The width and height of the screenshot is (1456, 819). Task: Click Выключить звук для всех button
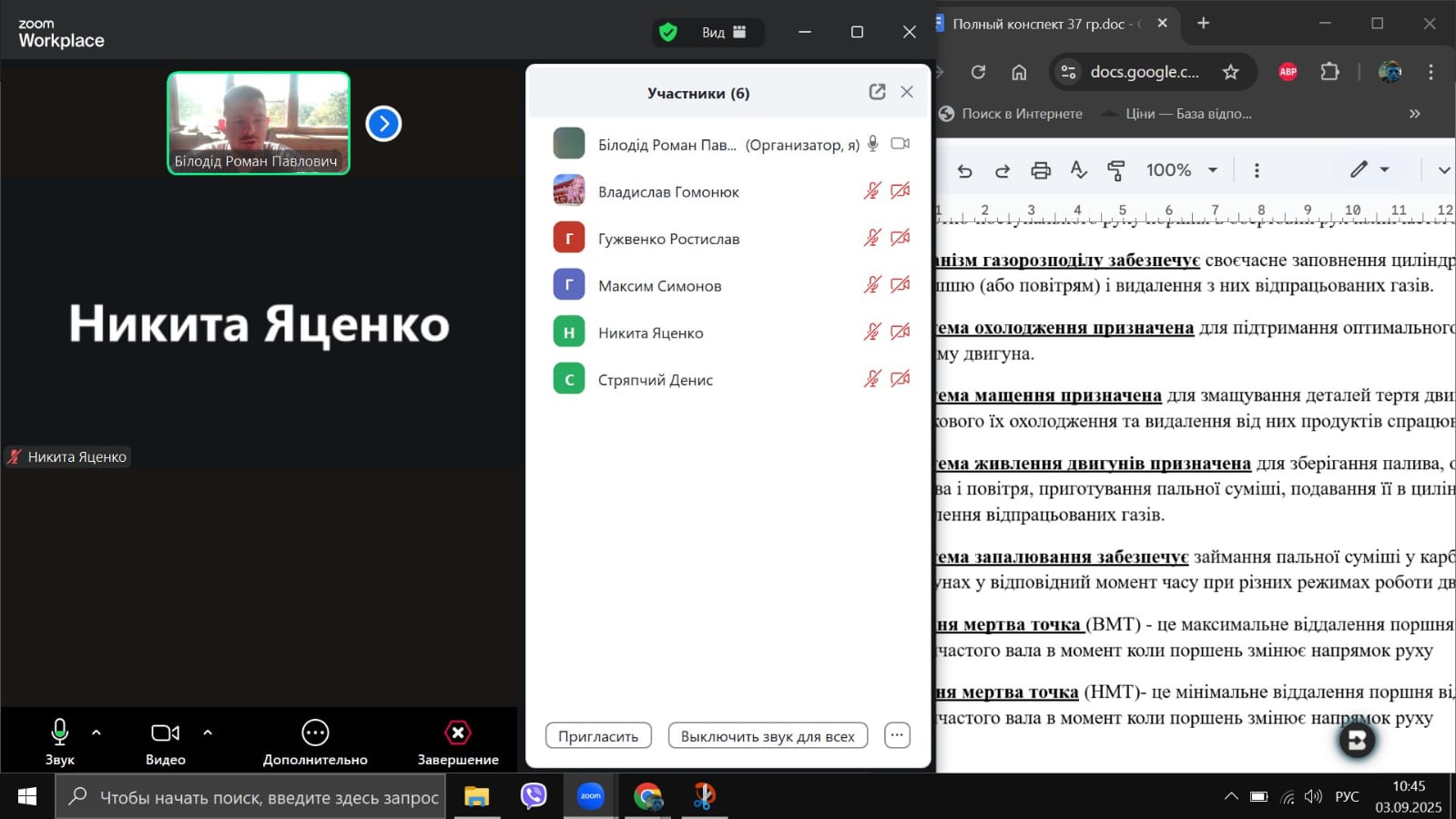point(768,736)
